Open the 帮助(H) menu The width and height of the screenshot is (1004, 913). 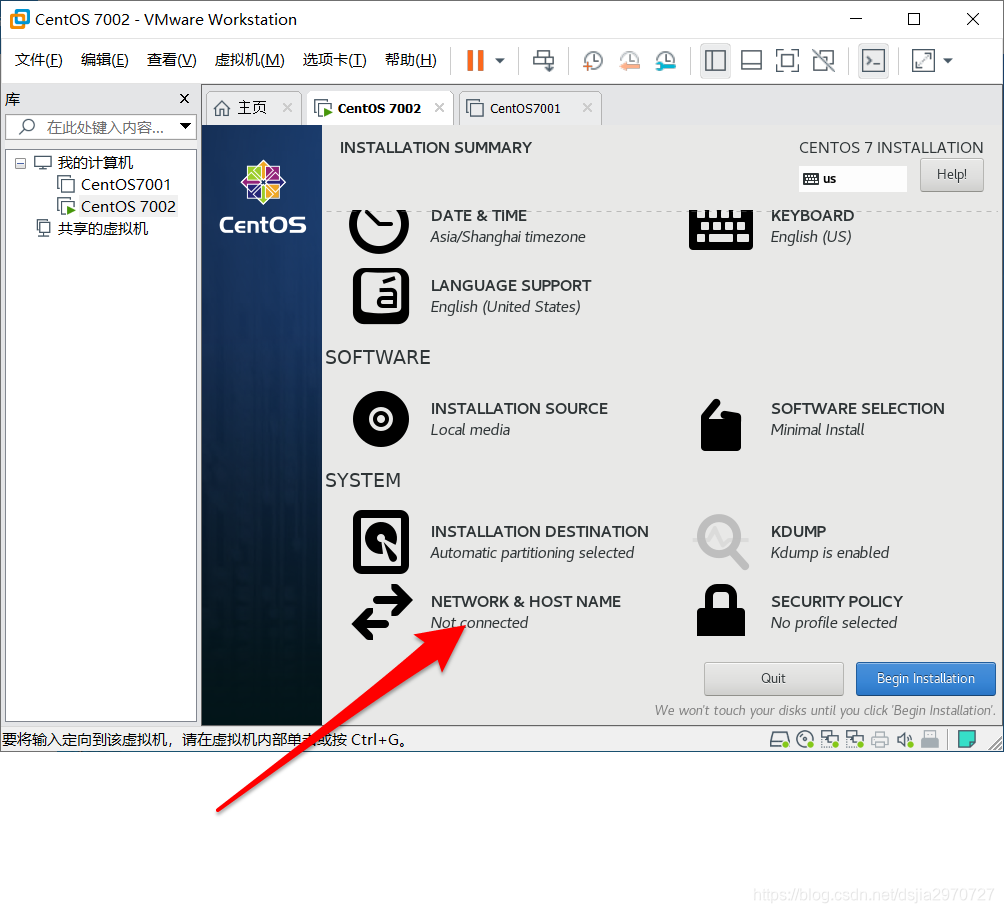pyautogui.click(x=410, y=60)
